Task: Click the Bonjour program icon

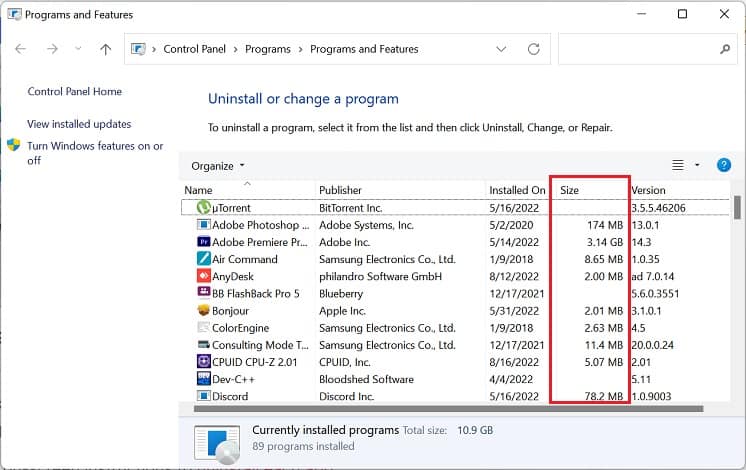Action: (x=204, y=310)
